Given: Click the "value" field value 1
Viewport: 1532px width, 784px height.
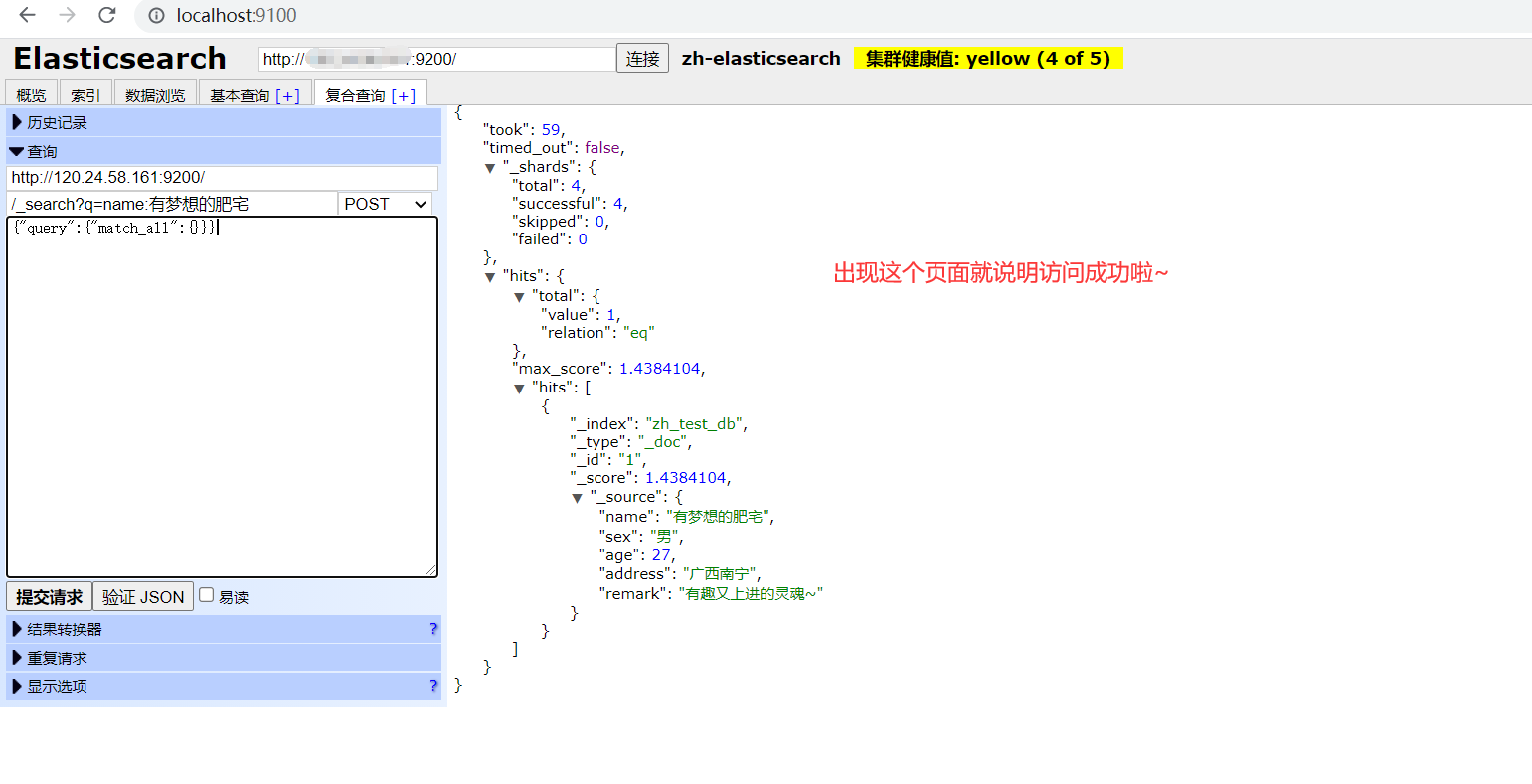Looking at the screenshot, I should point(611,315).
